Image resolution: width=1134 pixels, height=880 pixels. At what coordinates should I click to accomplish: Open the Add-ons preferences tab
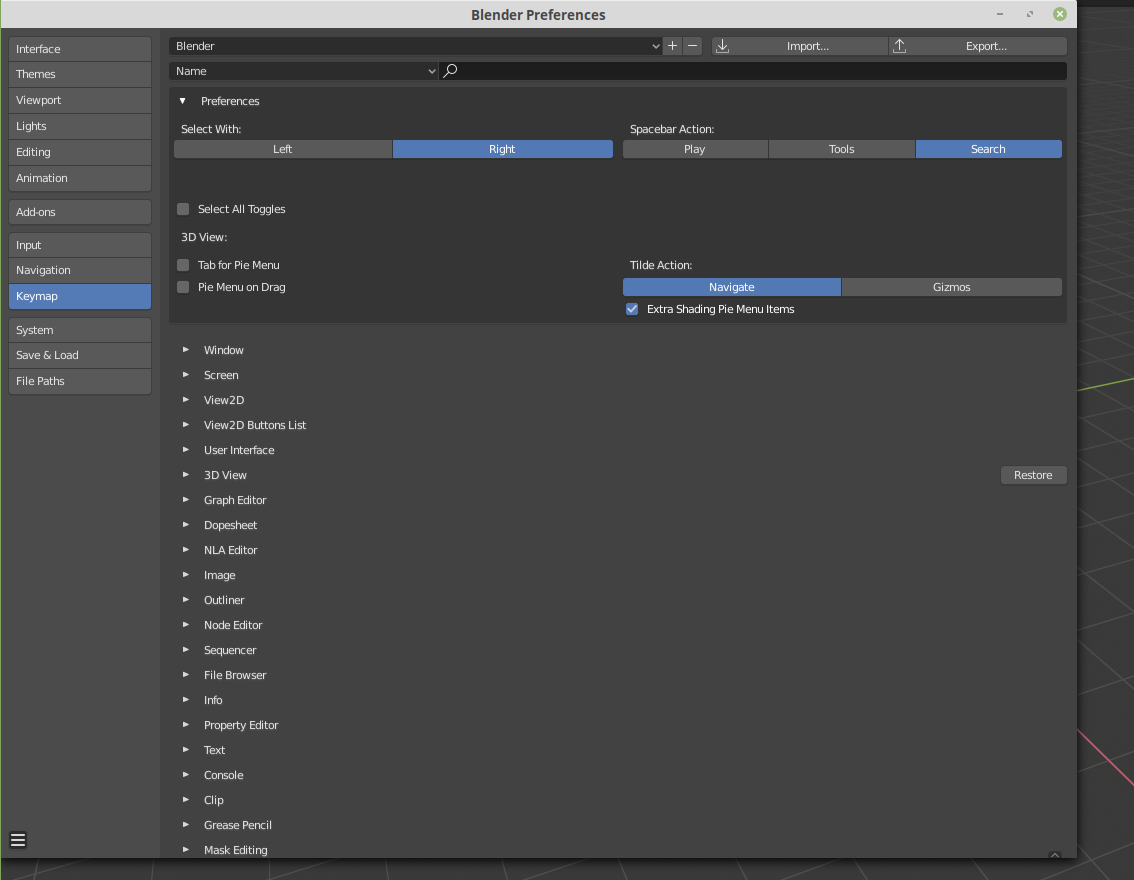80,212
